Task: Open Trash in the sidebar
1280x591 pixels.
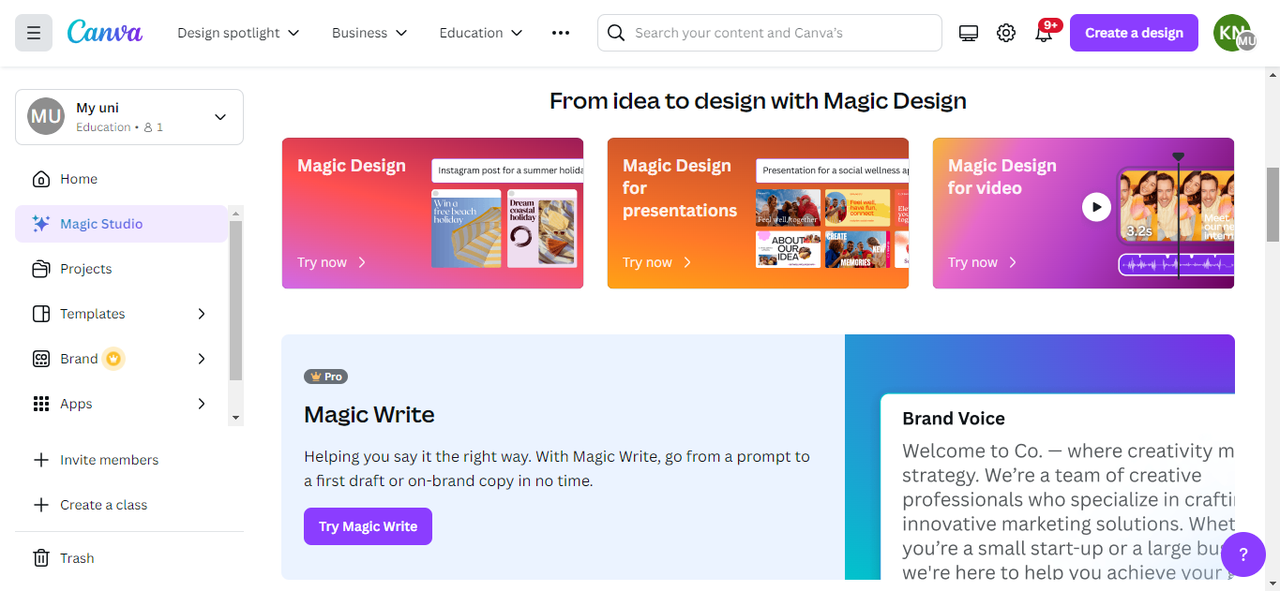Action: click(121, 558)
